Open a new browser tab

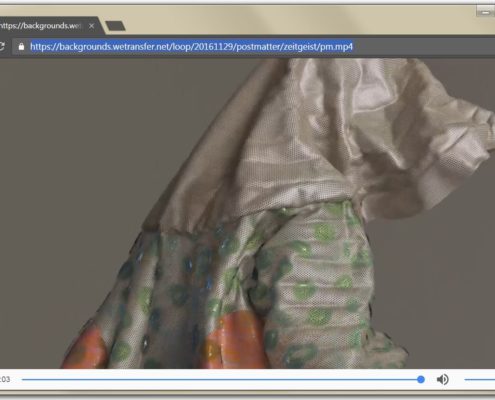point(115,26)
